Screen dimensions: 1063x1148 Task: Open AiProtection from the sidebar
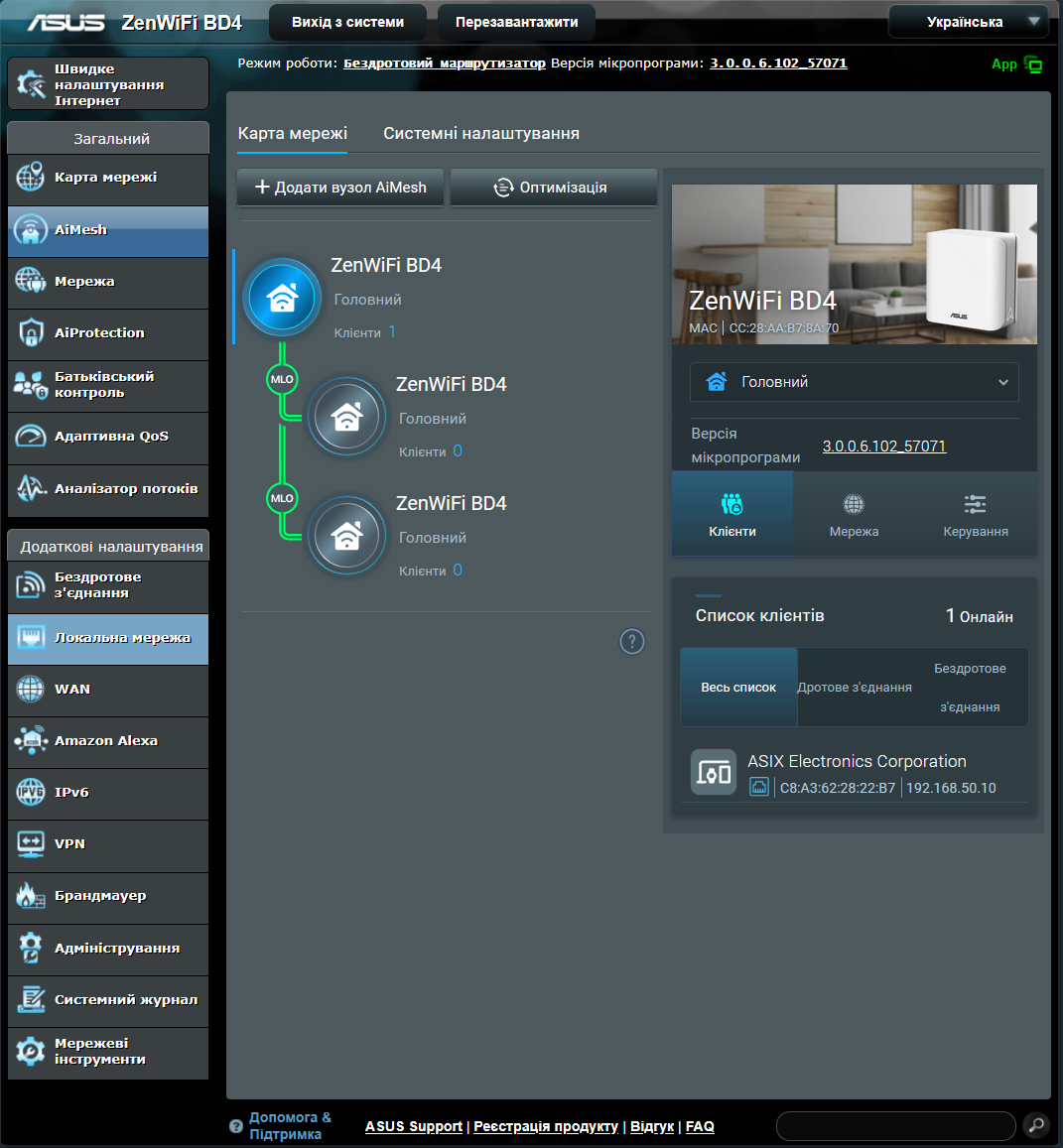tap(108, 333)
